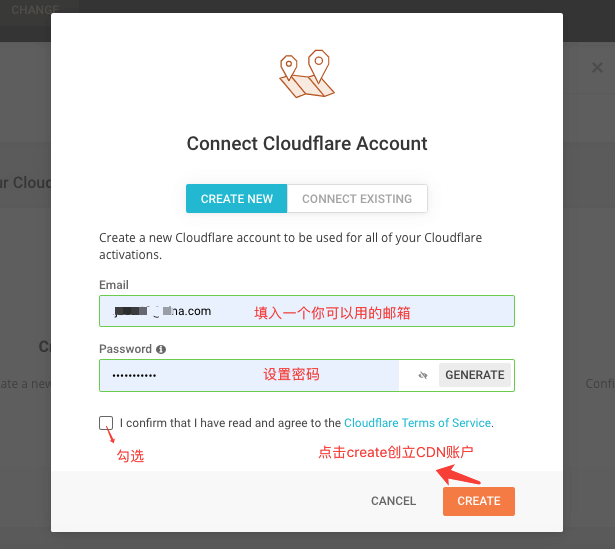Switch to CONNECT EXISTING tab

tap(357, 199)
